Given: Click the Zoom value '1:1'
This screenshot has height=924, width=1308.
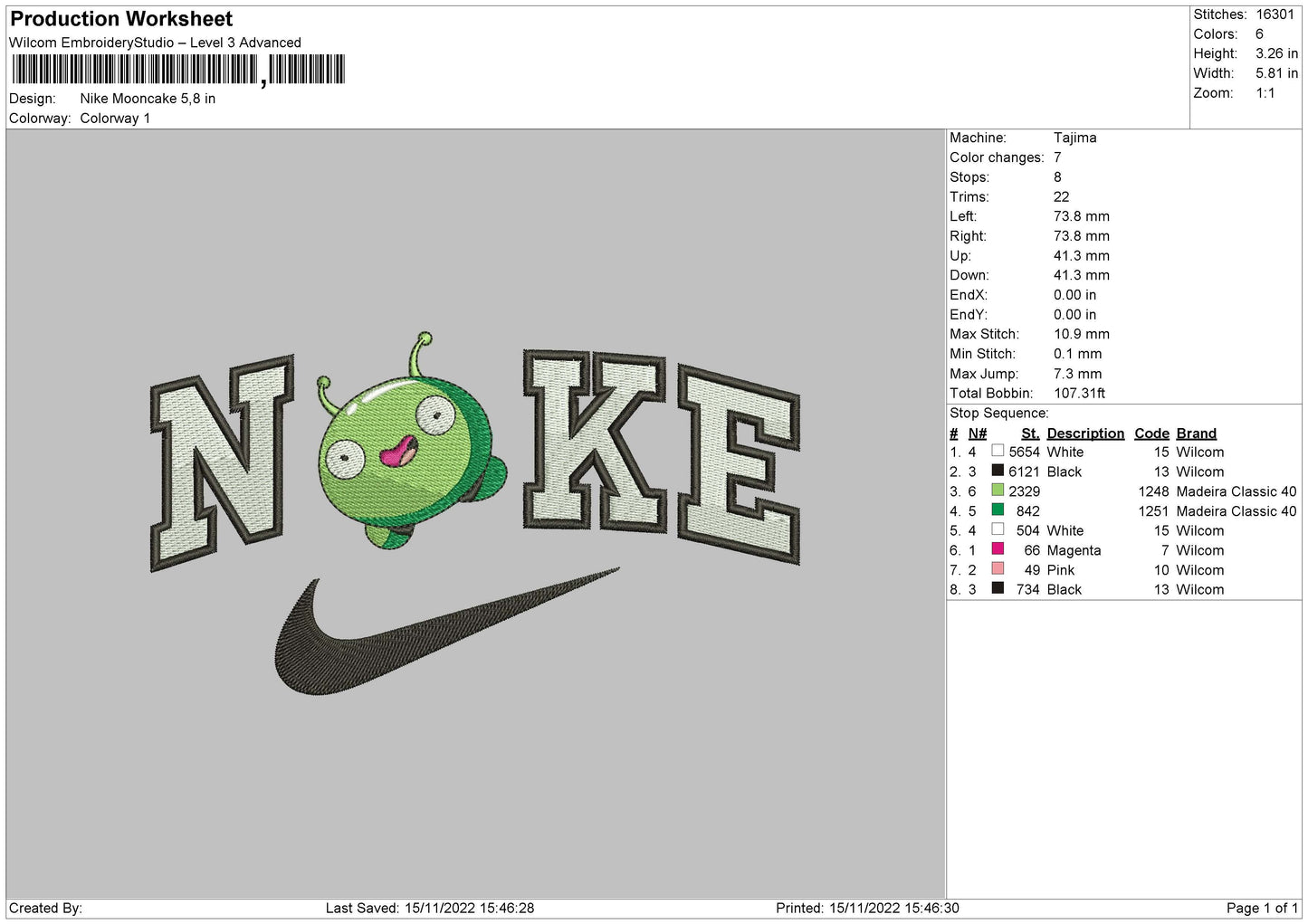Looking at the screenshot, I should click(x=1265, y=93).
